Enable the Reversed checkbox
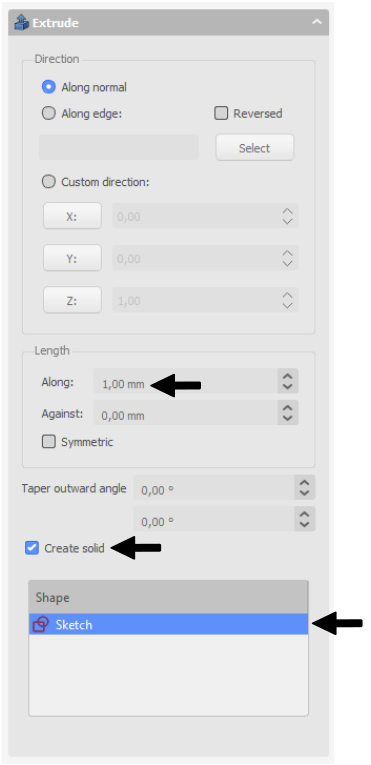Screen dimensions: 371x765 pyautogui.click(x=221, y=114)
